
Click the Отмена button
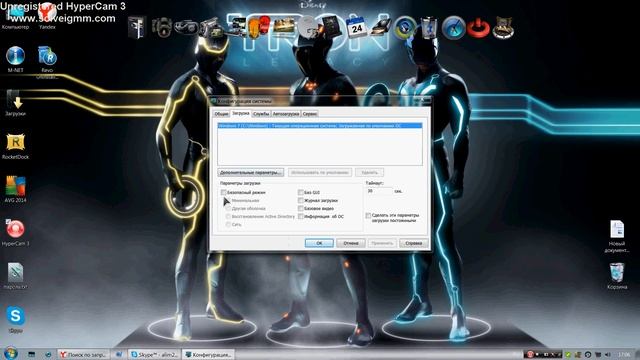point(351,243)
